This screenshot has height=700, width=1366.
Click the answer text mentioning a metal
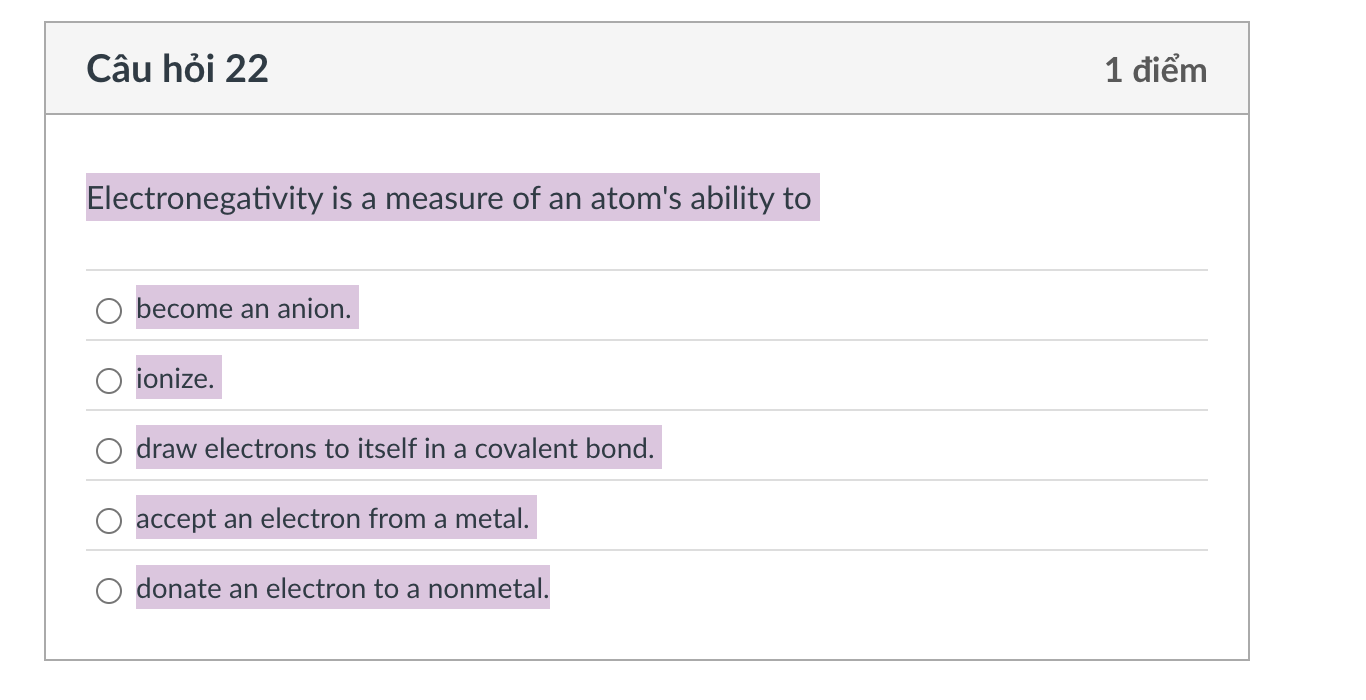pyautogui.click(x=335, y=518)
